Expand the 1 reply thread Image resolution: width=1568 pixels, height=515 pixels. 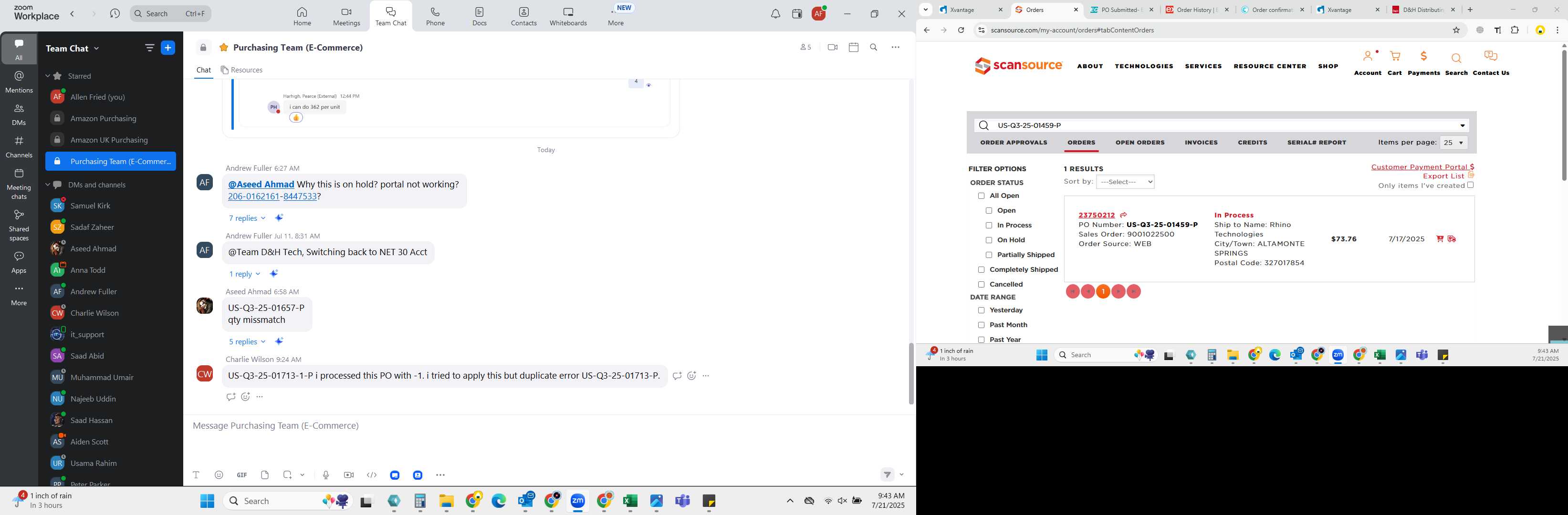(244, 274)
